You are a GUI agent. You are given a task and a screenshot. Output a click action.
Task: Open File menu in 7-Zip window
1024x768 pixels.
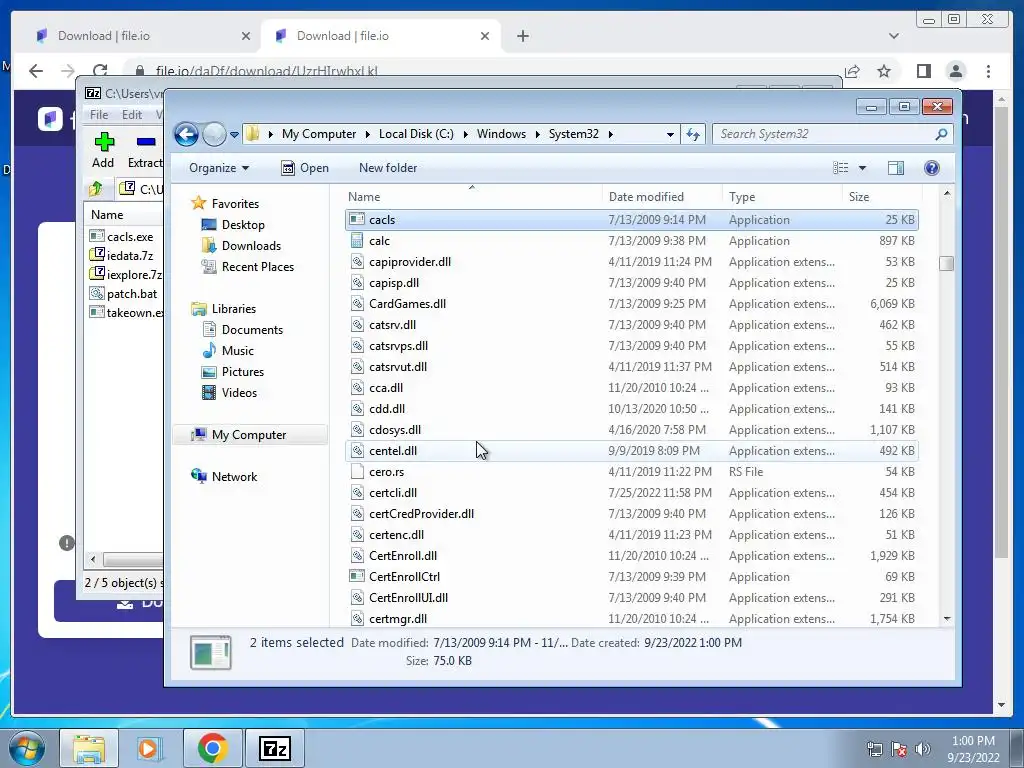[x=99, y=115]
